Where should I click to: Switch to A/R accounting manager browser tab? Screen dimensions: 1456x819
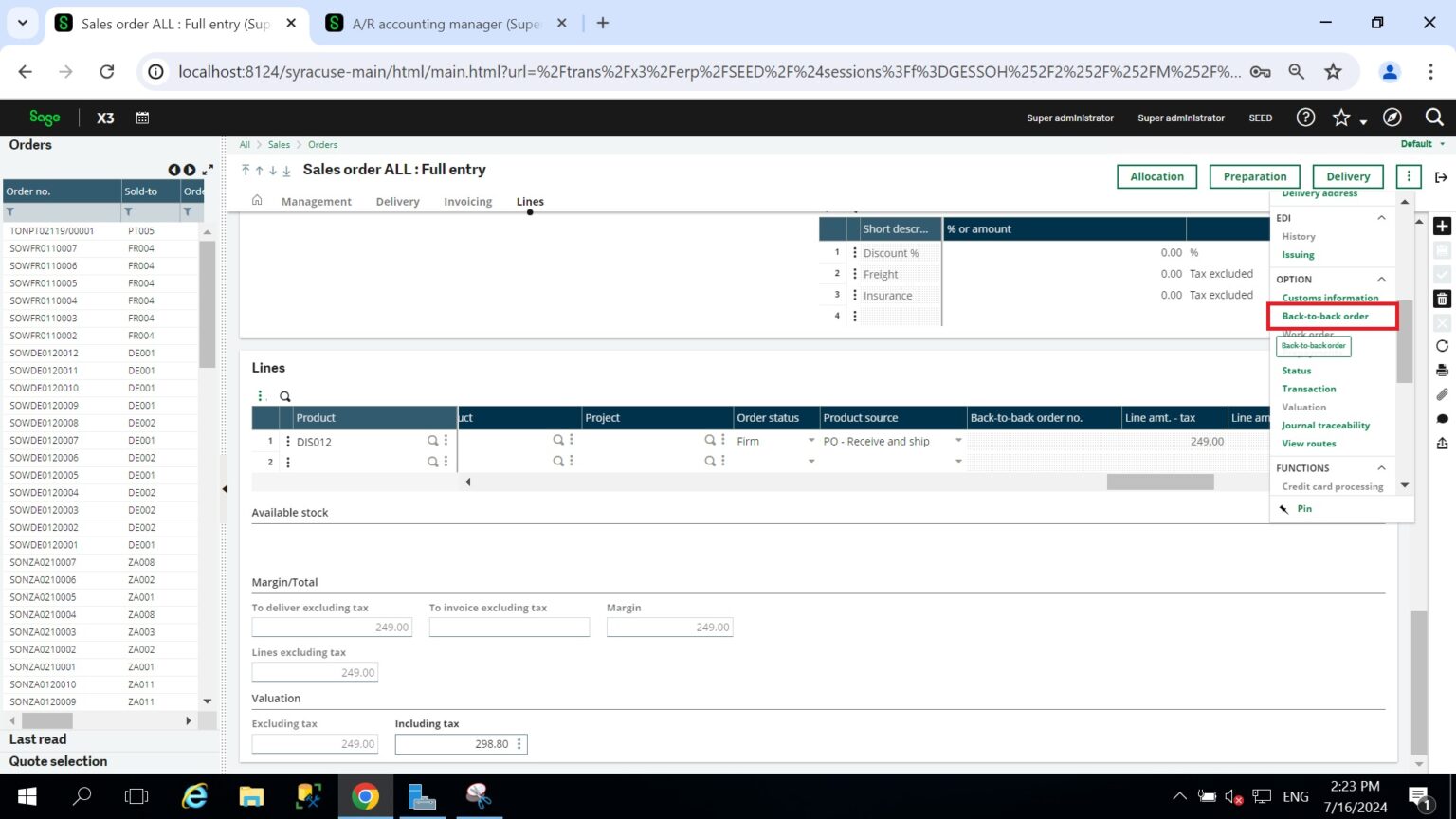(446, 24)
